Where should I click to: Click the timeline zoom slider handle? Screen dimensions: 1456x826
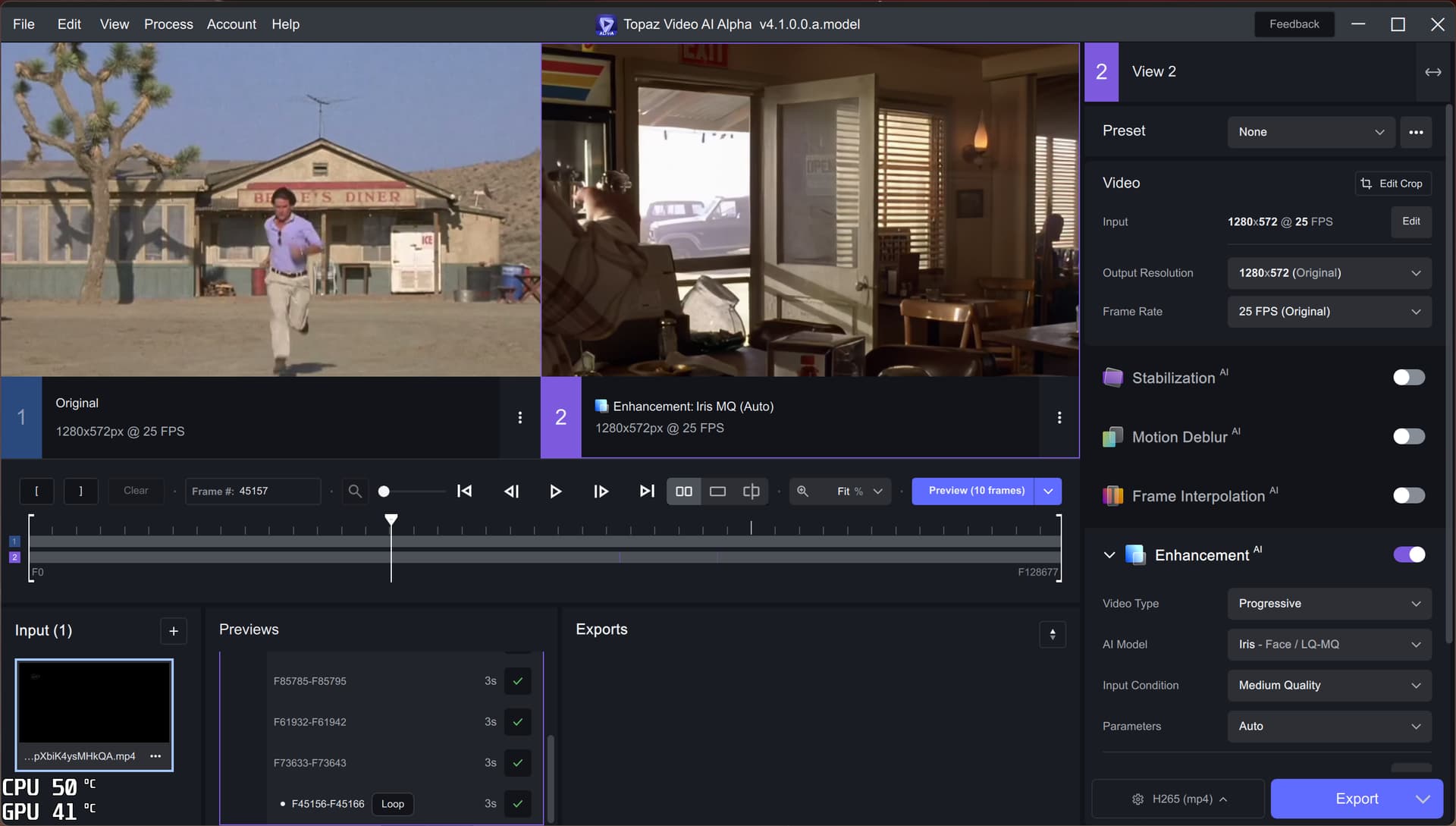[384, 492]
